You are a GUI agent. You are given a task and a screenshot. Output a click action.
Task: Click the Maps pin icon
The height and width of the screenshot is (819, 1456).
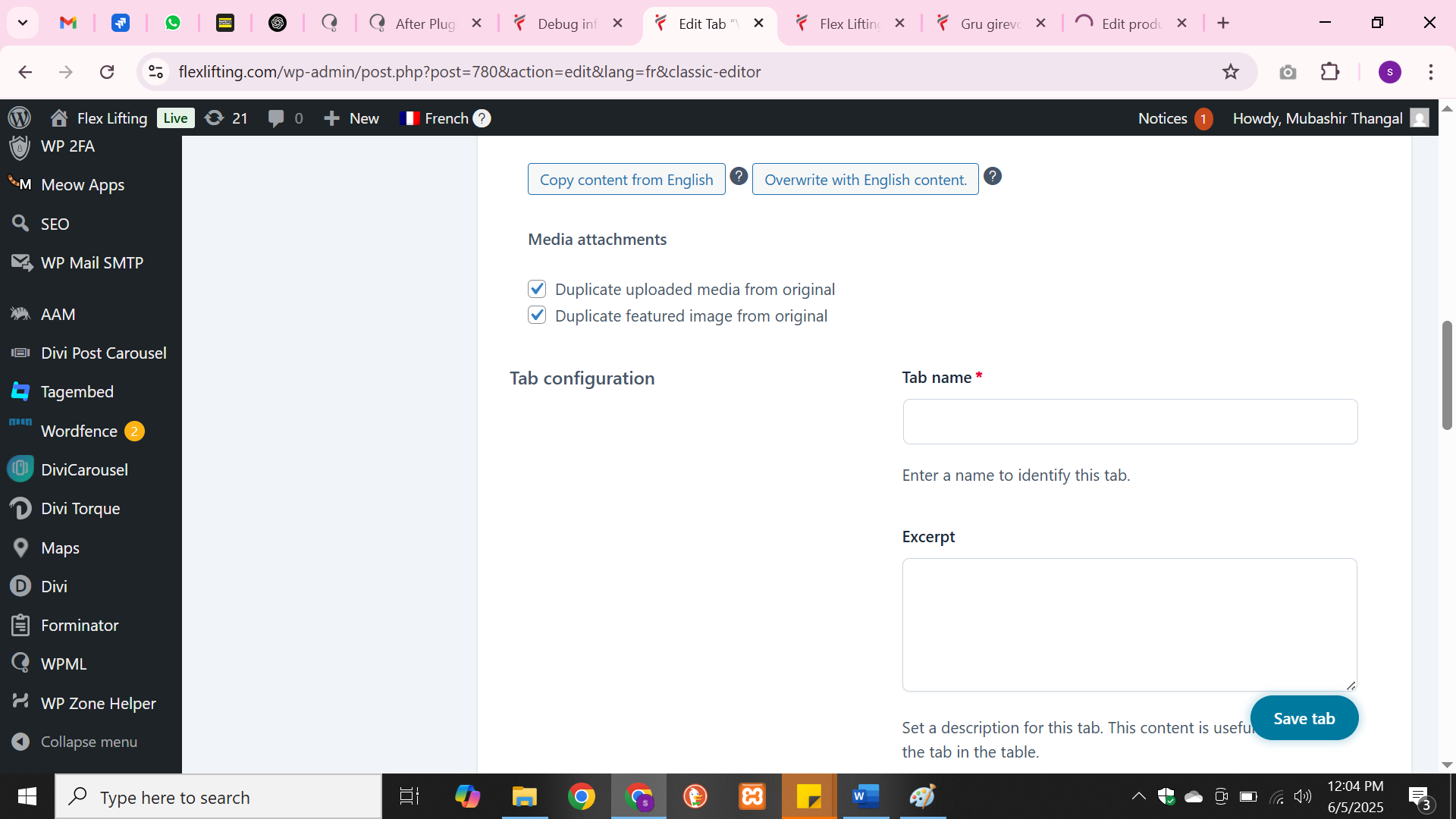[20, 548]
